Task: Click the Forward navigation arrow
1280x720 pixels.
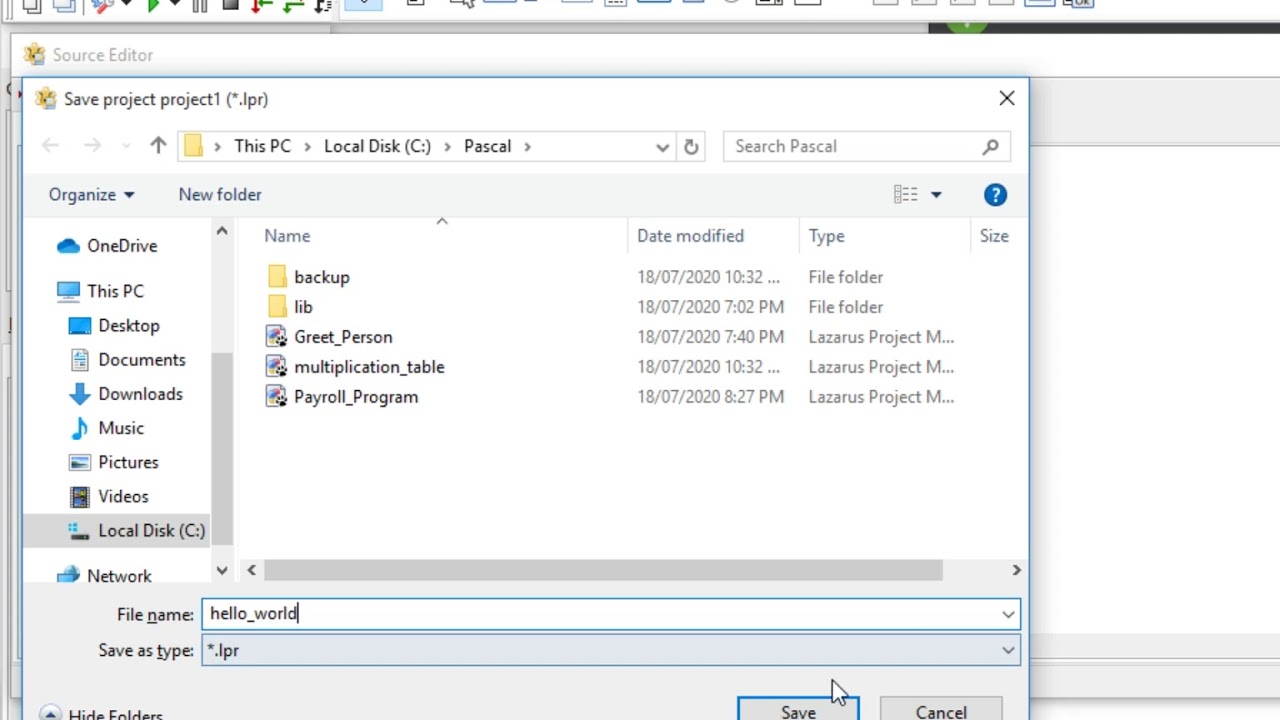Action: coord(92,146)
